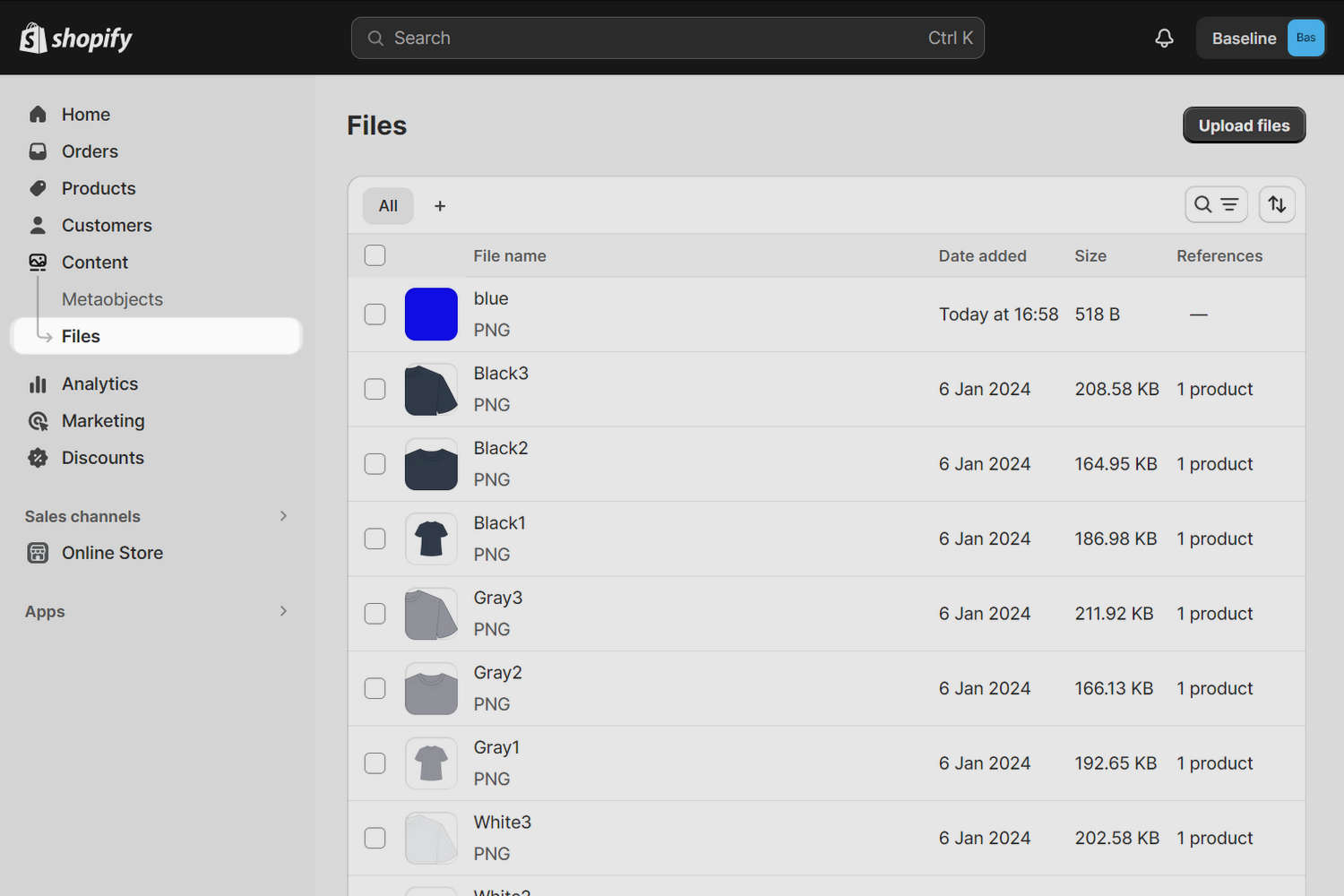Click the Upload files button
Viewport: 1344px width, 896px height.
pos(1244,125)
